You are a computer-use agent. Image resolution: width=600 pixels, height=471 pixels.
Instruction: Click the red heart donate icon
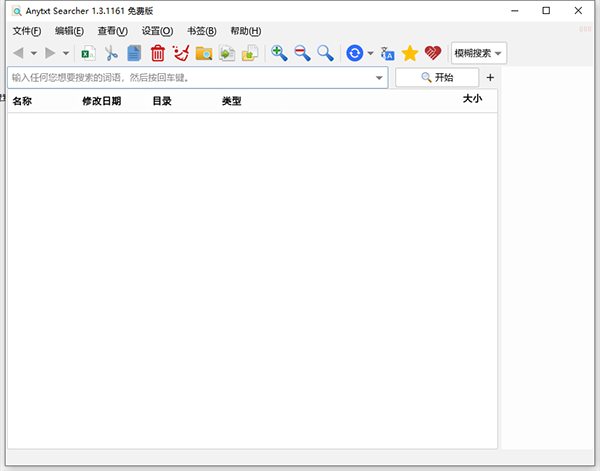click(x=433, y=53)
